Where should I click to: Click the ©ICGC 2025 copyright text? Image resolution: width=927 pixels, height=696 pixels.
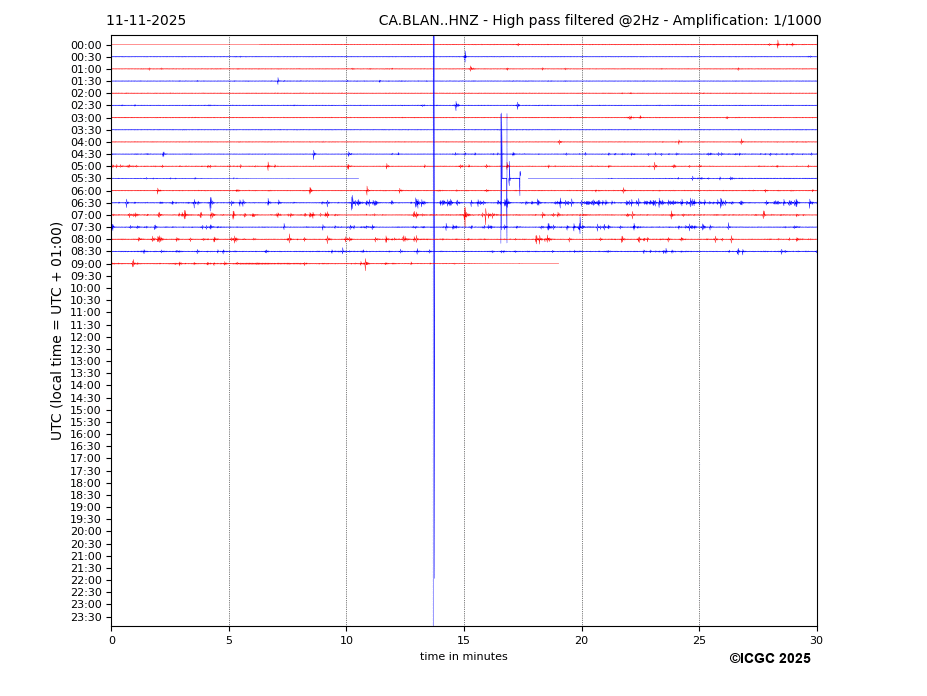click(769, 659)
